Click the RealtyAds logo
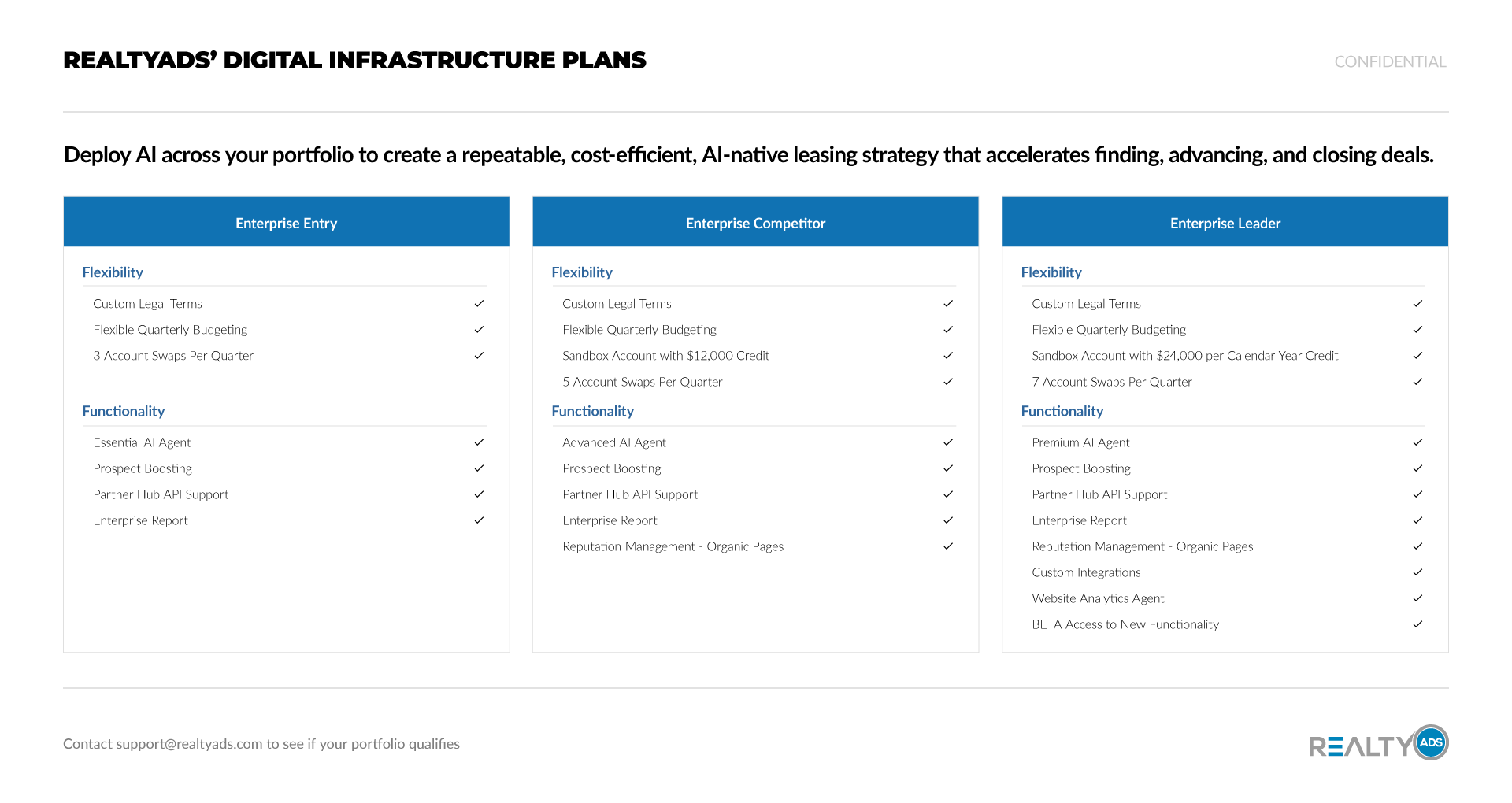 pyautogui.click(x=1378, y=742)
